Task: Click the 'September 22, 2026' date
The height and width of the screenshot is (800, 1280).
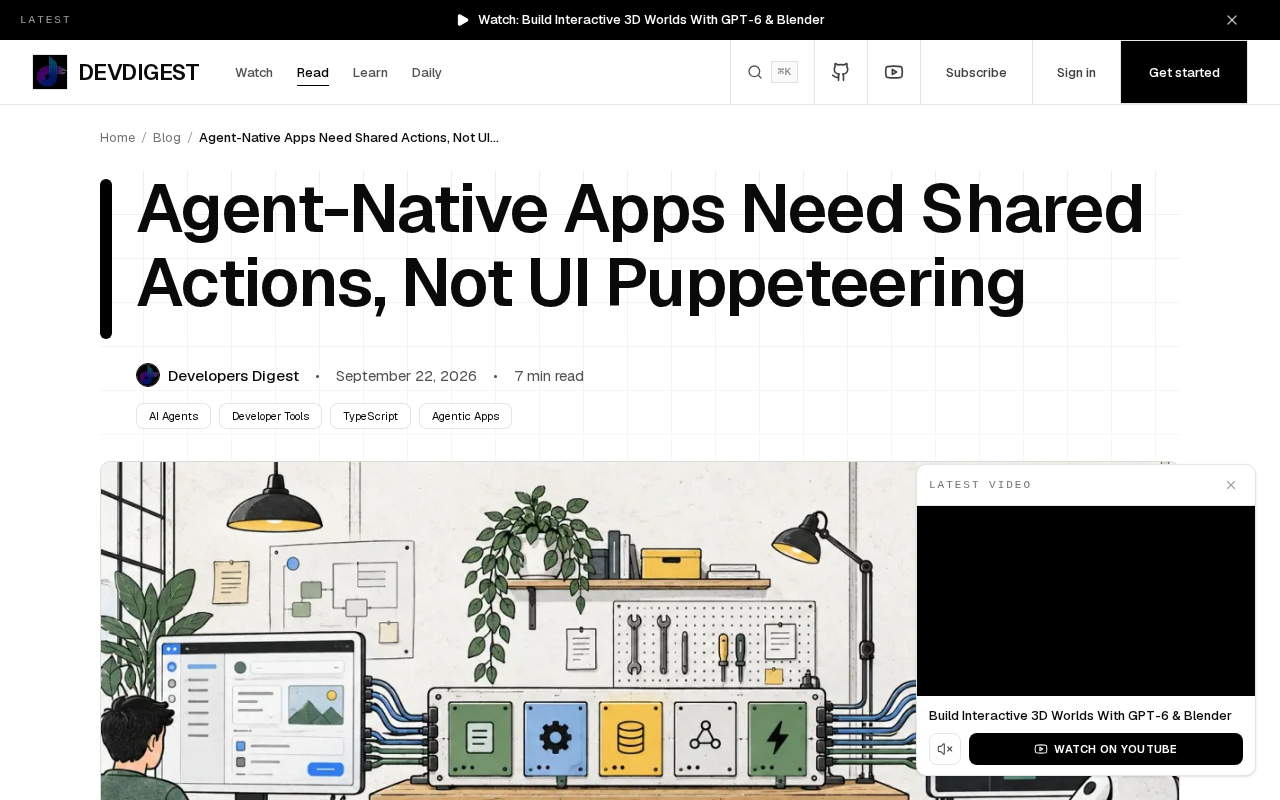Action: tap(406, 376)
